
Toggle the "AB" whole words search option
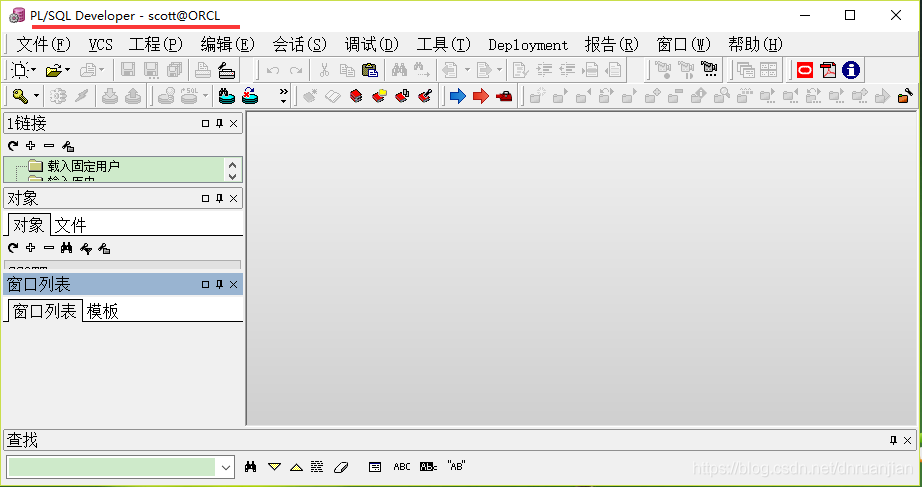pyautogui.click(x=456, y=466)
